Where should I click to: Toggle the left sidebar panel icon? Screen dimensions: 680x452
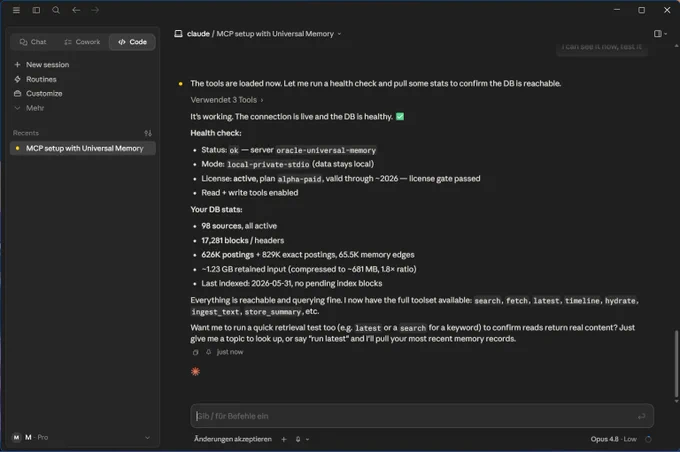36,10
